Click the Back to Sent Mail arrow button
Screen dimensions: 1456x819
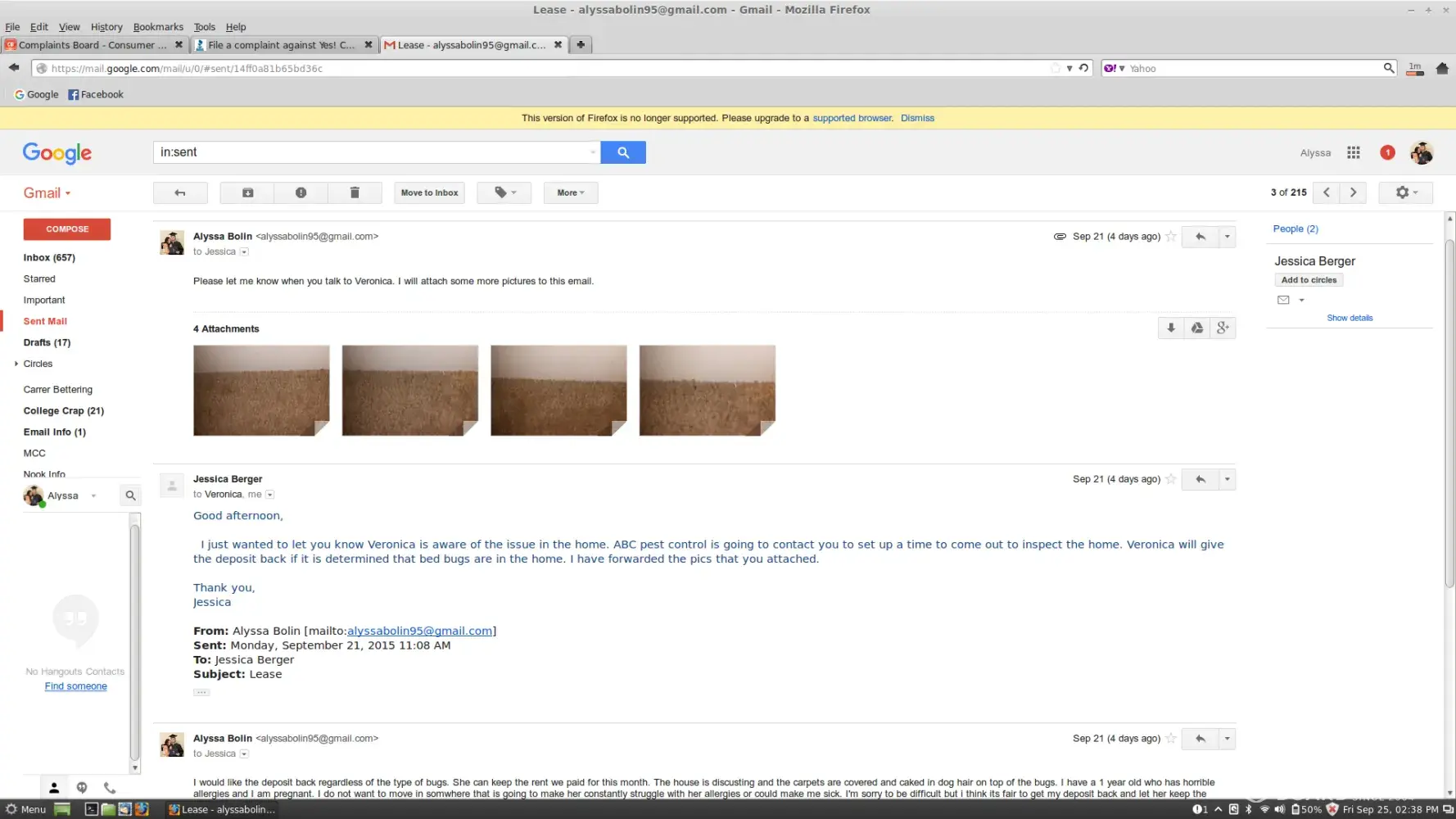click(x=180, y=192)
